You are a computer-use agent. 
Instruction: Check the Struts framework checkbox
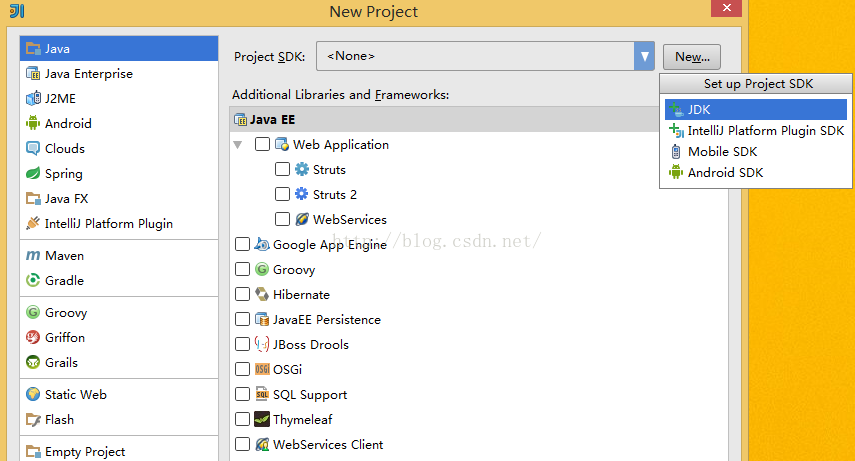point(282,169)
